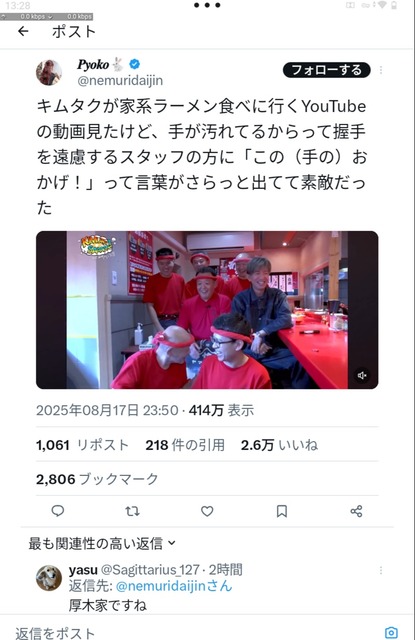The image size is (415, 640).
Task: Click the フォローする button
Action: 326,70
